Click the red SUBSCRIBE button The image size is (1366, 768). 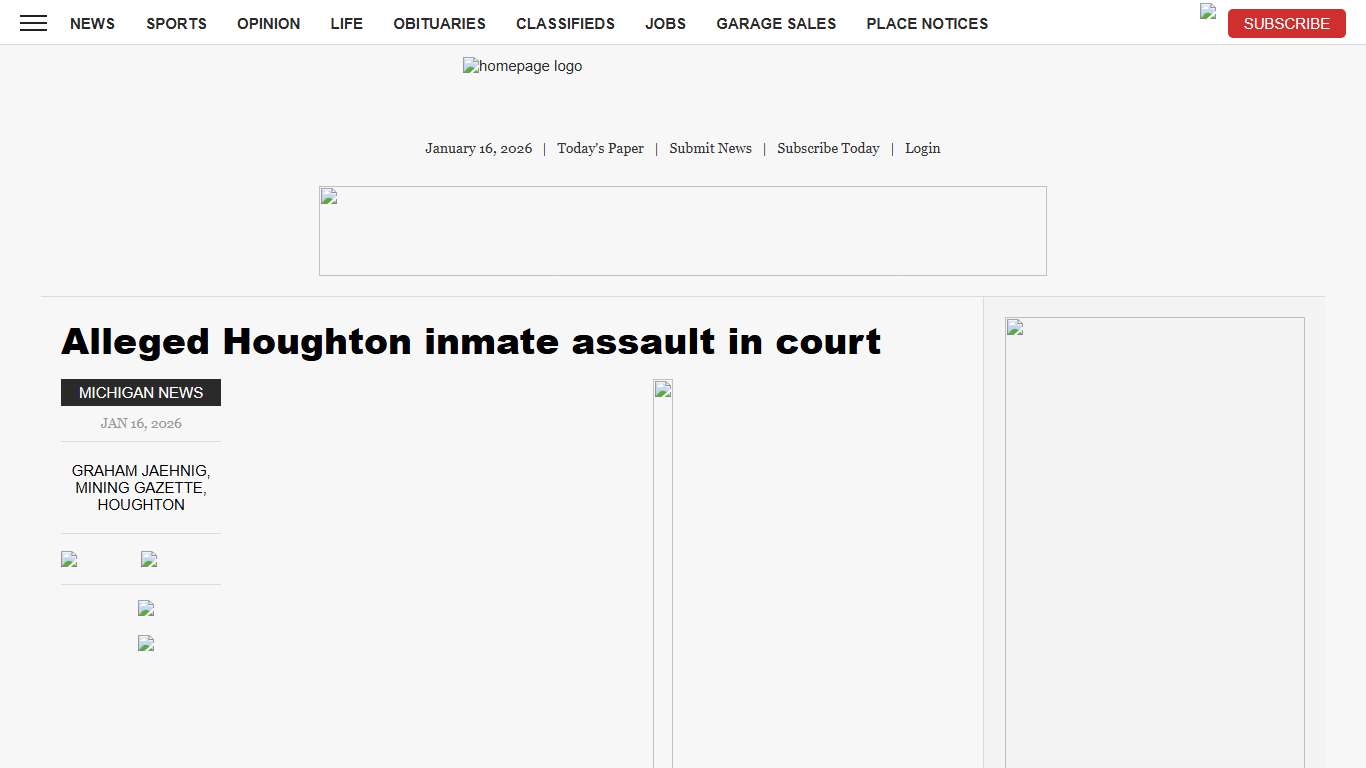pos(1286,23)
